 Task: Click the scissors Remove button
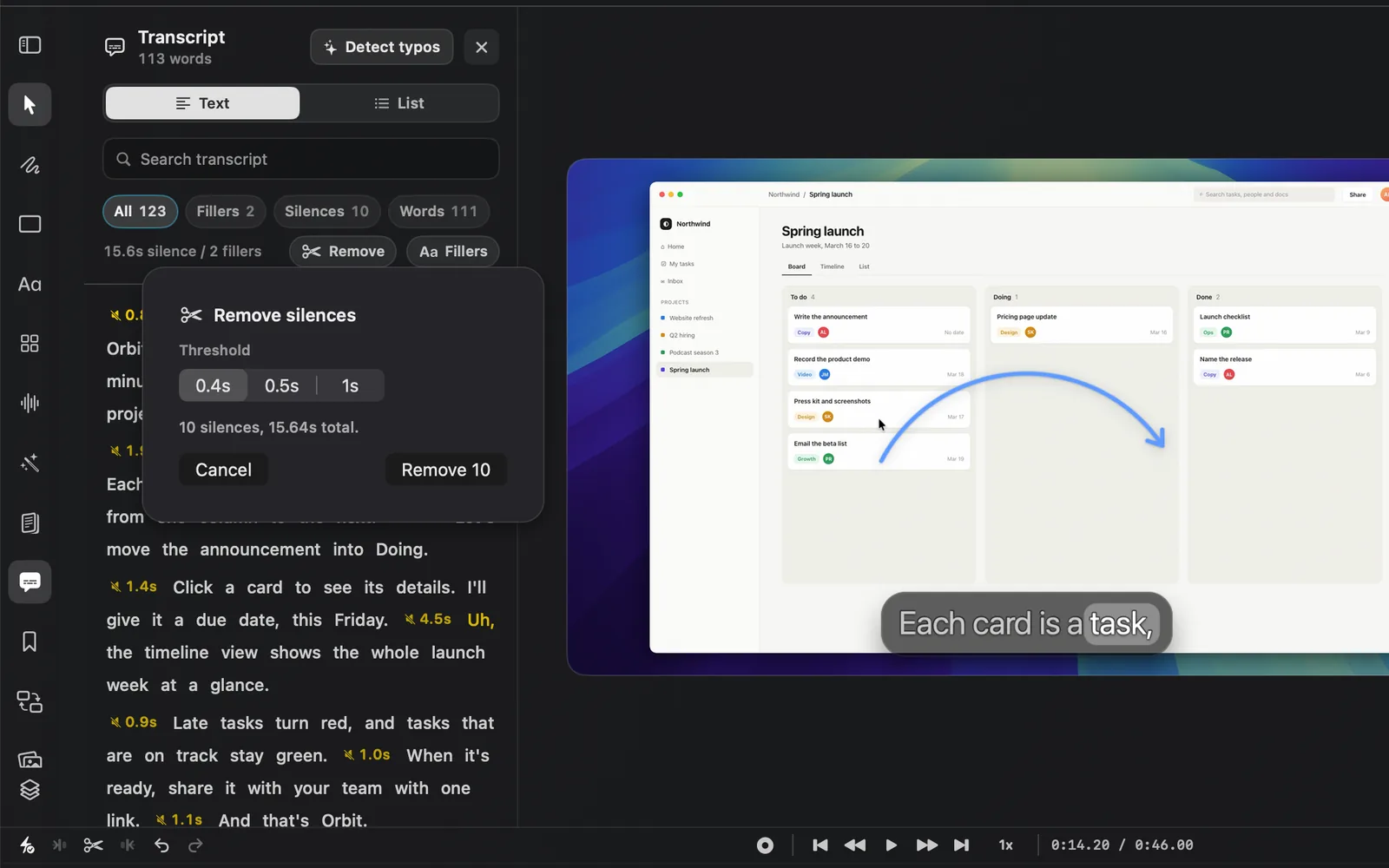343,252
